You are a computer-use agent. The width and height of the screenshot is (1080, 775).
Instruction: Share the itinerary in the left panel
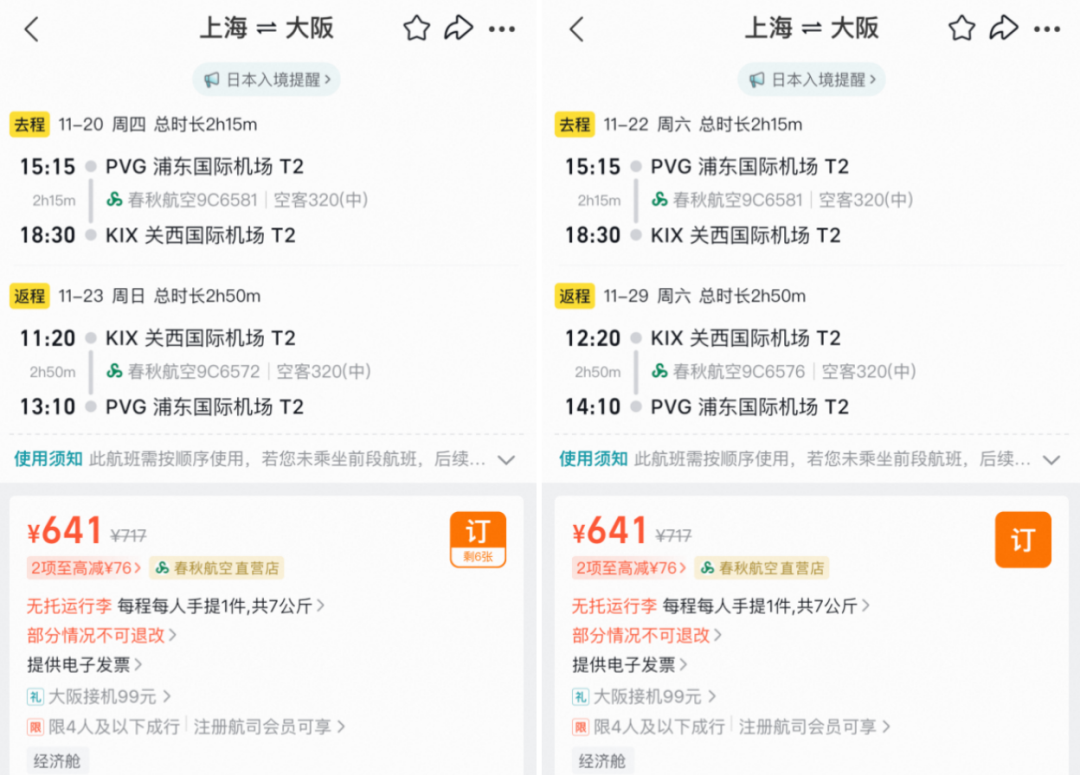pos(459,28)
